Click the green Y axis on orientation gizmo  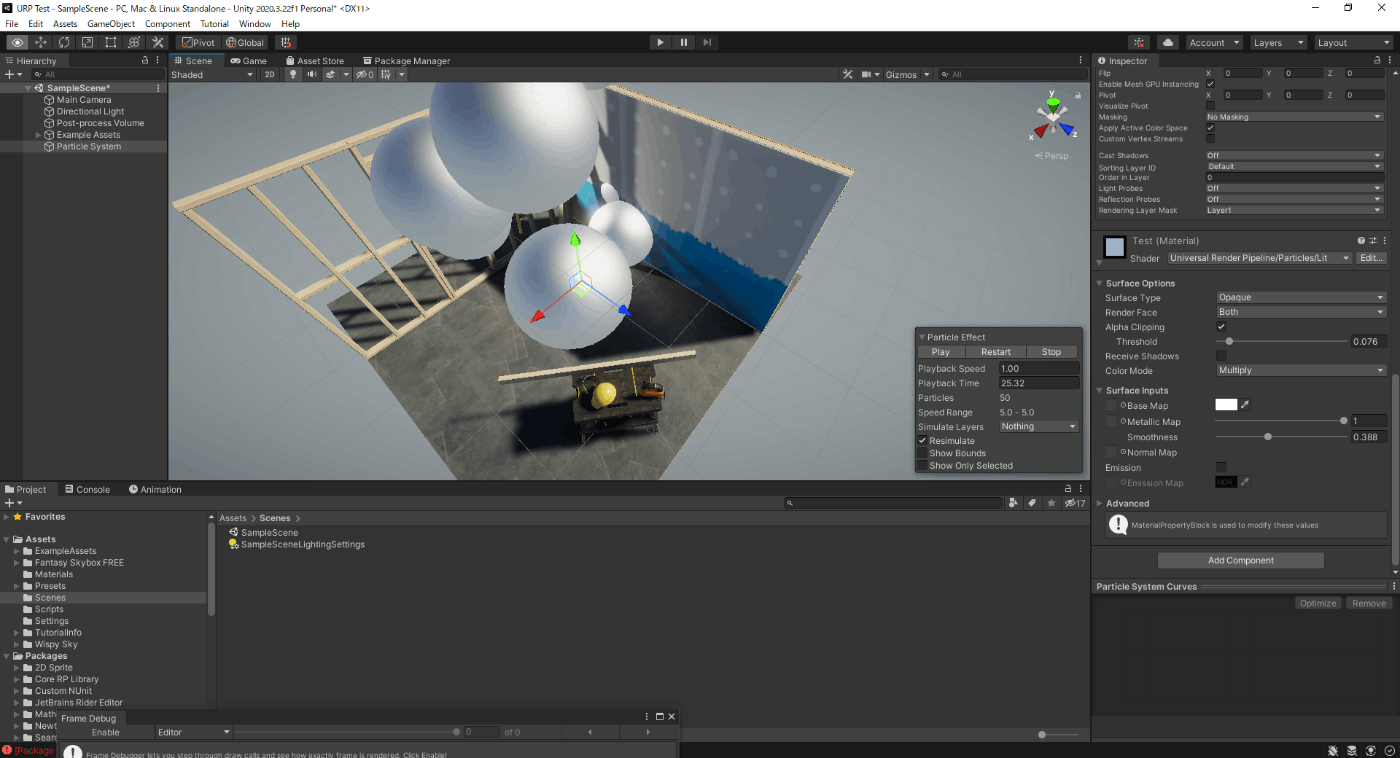pyautogui.click(x=1052, y=103)
